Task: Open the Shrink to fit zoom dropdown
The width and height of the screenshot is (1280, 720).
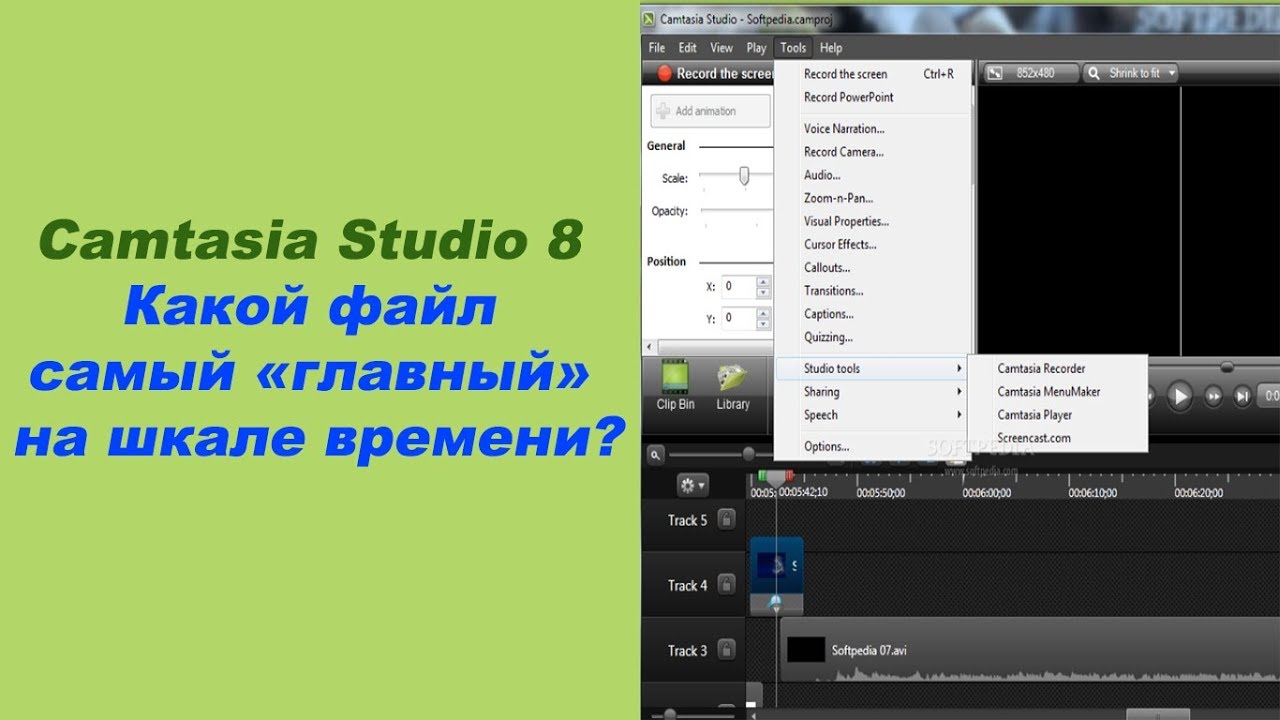Action: pos(1131,73)
